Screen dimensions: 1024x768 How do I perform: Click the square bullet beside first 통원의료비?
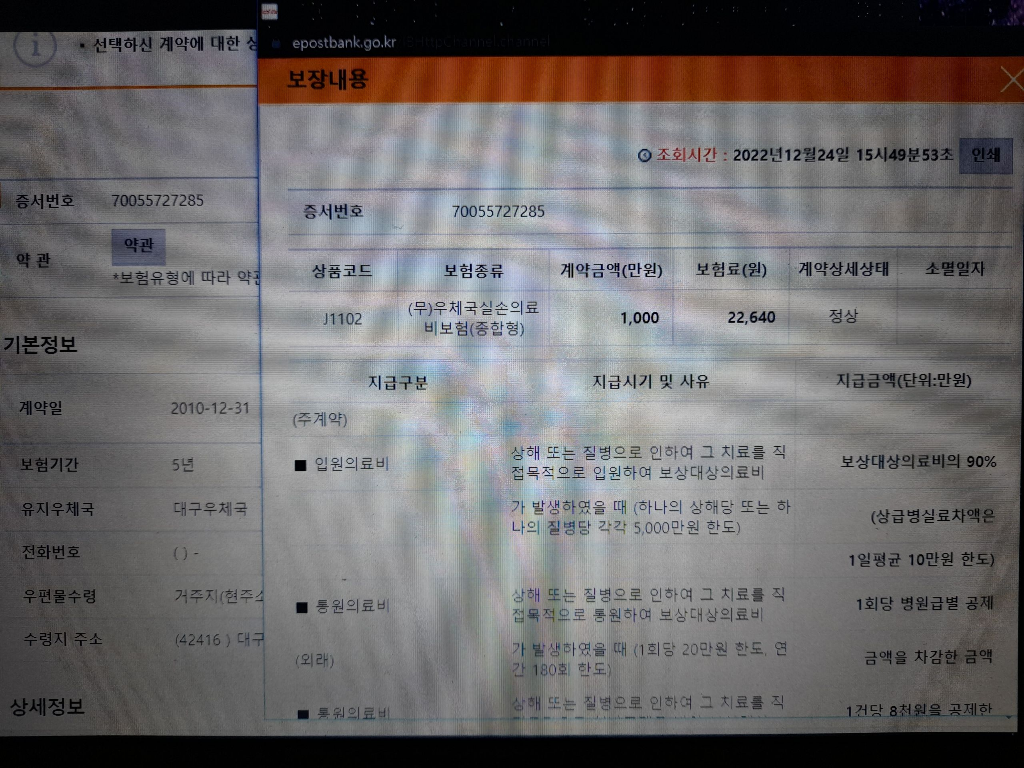click(301, 607)
